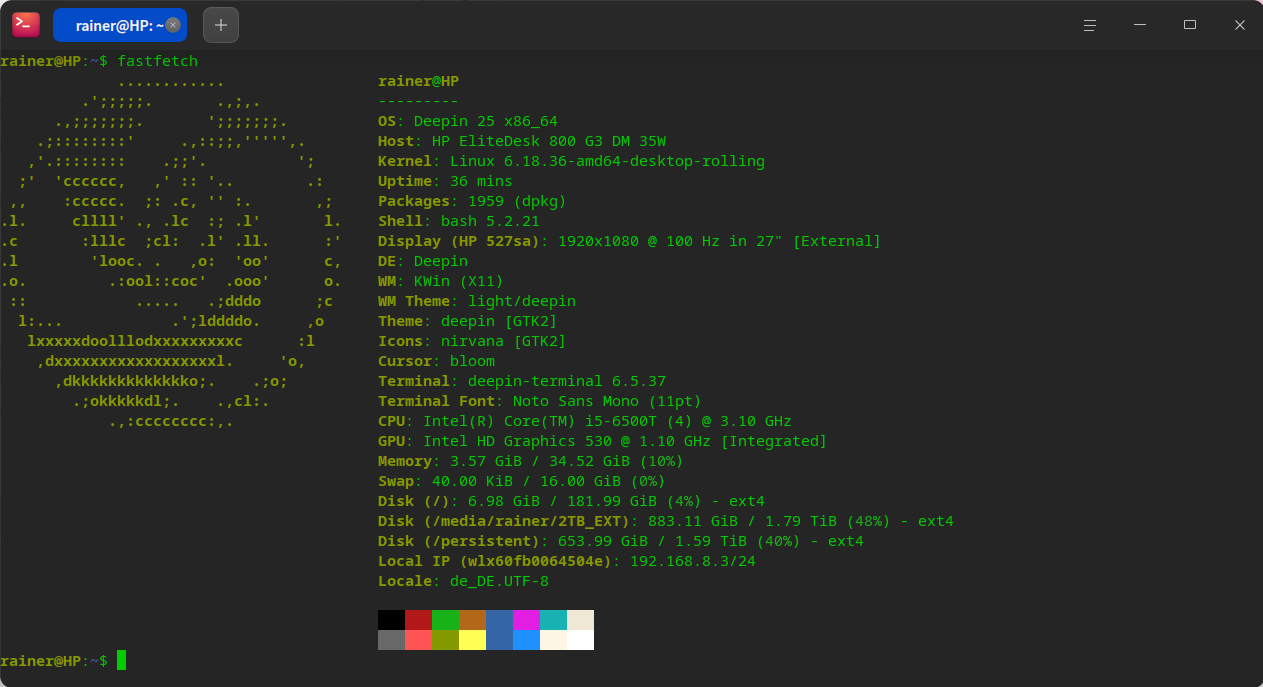Screen dimensions: 1263x687
Task: Click the CPU 'i5-6500T' line
Action: [x=585, y=421]
